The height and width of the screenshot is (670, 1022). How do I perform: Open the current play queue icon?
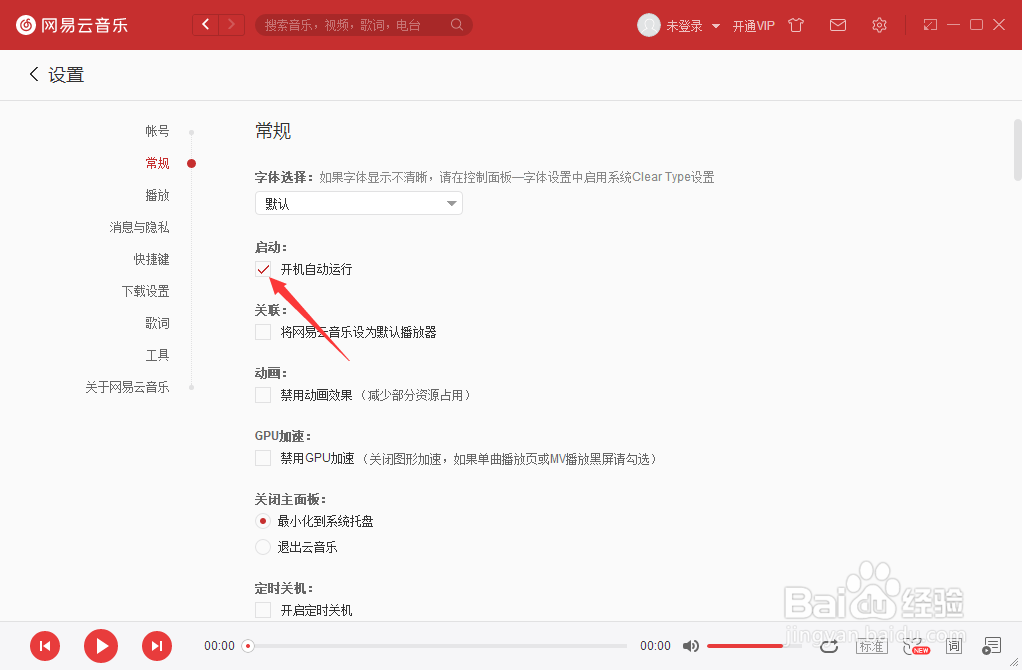[991, 646]
